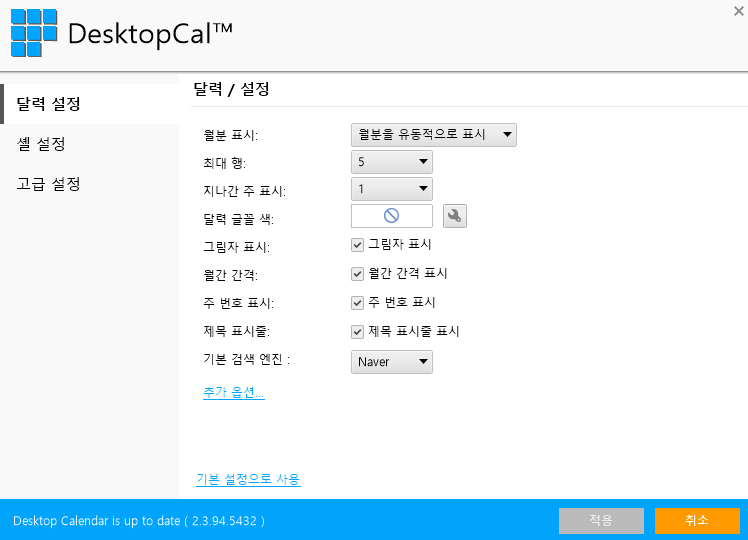Open the 달력 글꼴 색 color swatch
748x540 pixels.
pos(392,216)
